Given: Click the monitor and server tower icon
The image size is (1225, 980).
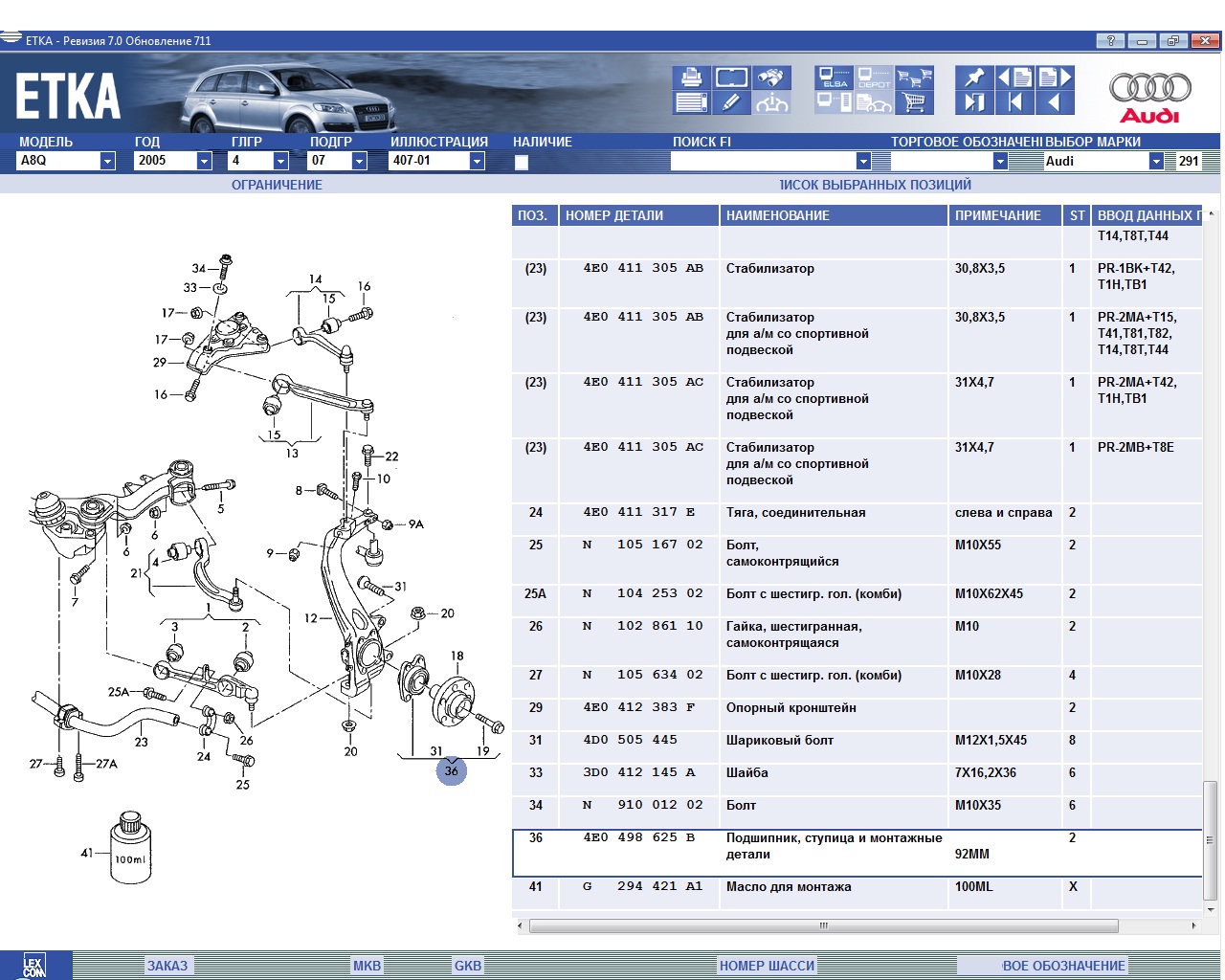Looking at the screenshot, I should (x=835, y=102).
